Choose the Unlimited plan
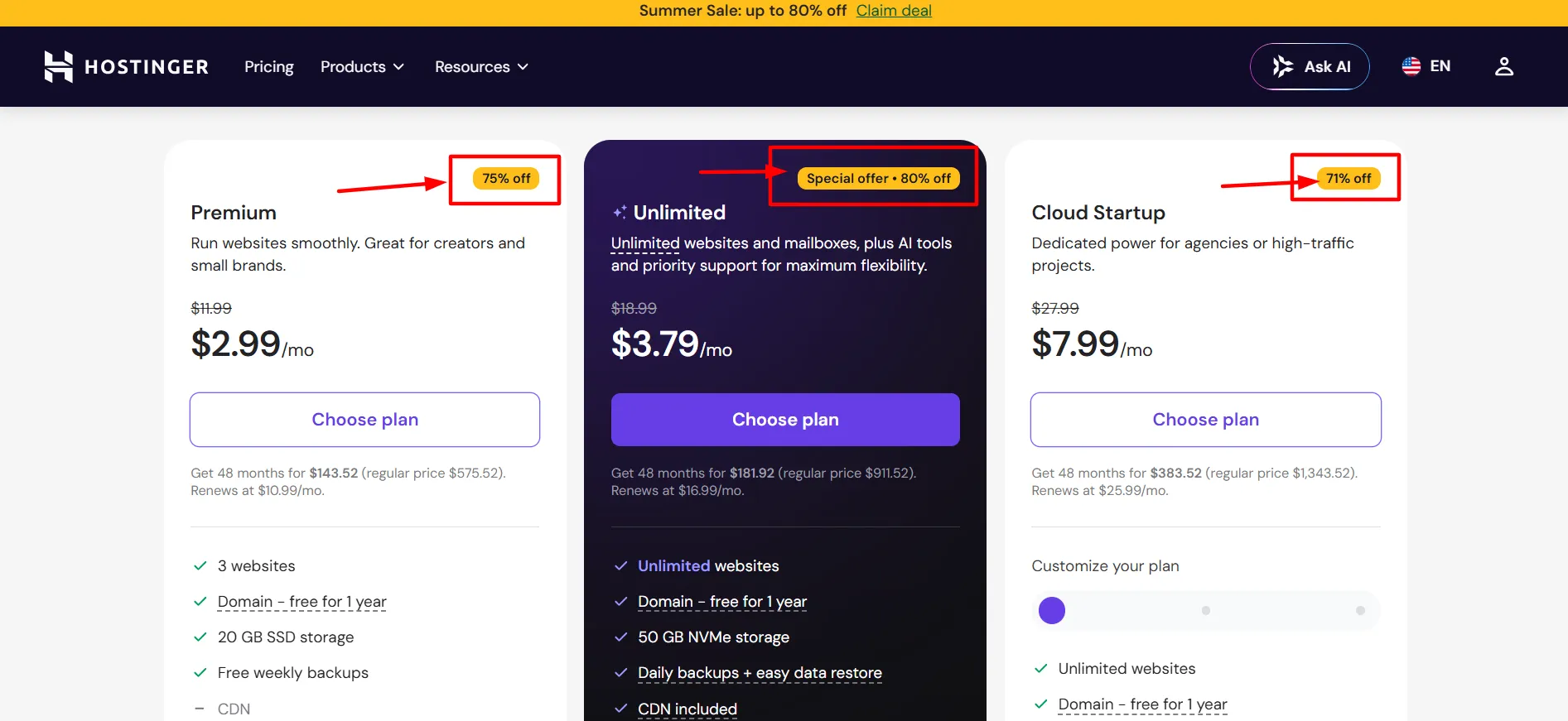This screenshot has height=721, width=1568. [x=785, y=420]
